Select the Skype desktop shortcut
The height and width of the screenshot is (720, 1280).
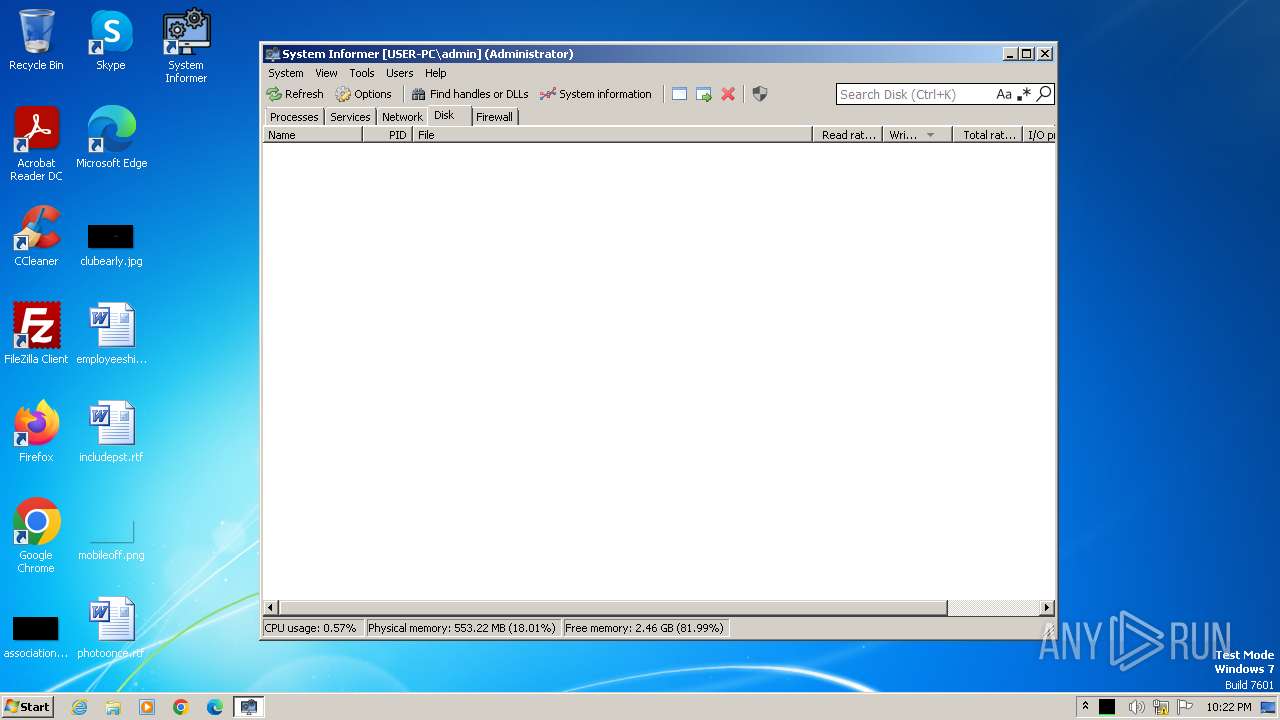pos(111,40)
